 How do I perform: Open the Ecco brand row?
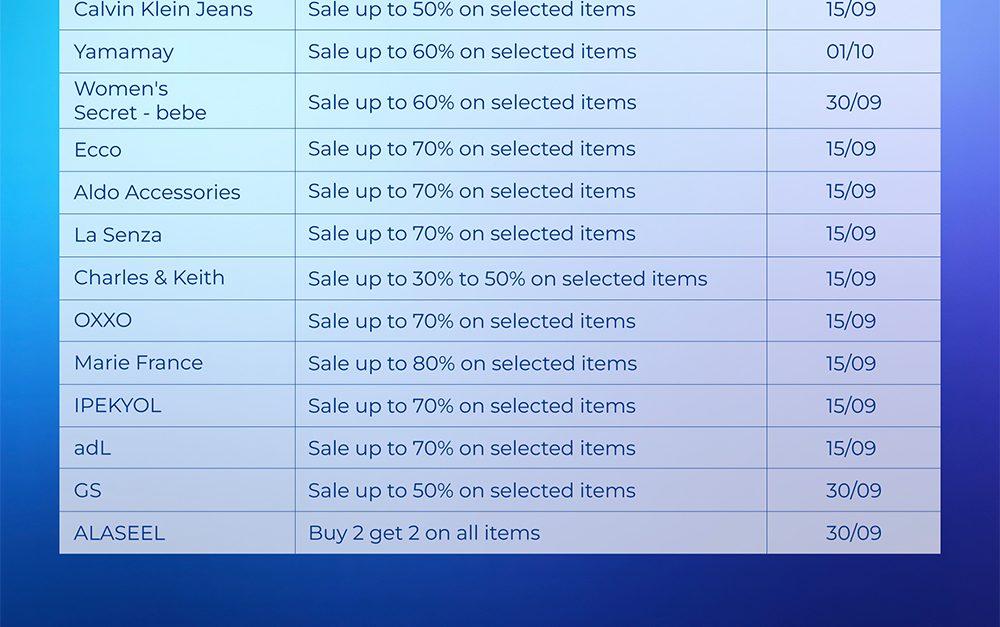click(98, 150)
